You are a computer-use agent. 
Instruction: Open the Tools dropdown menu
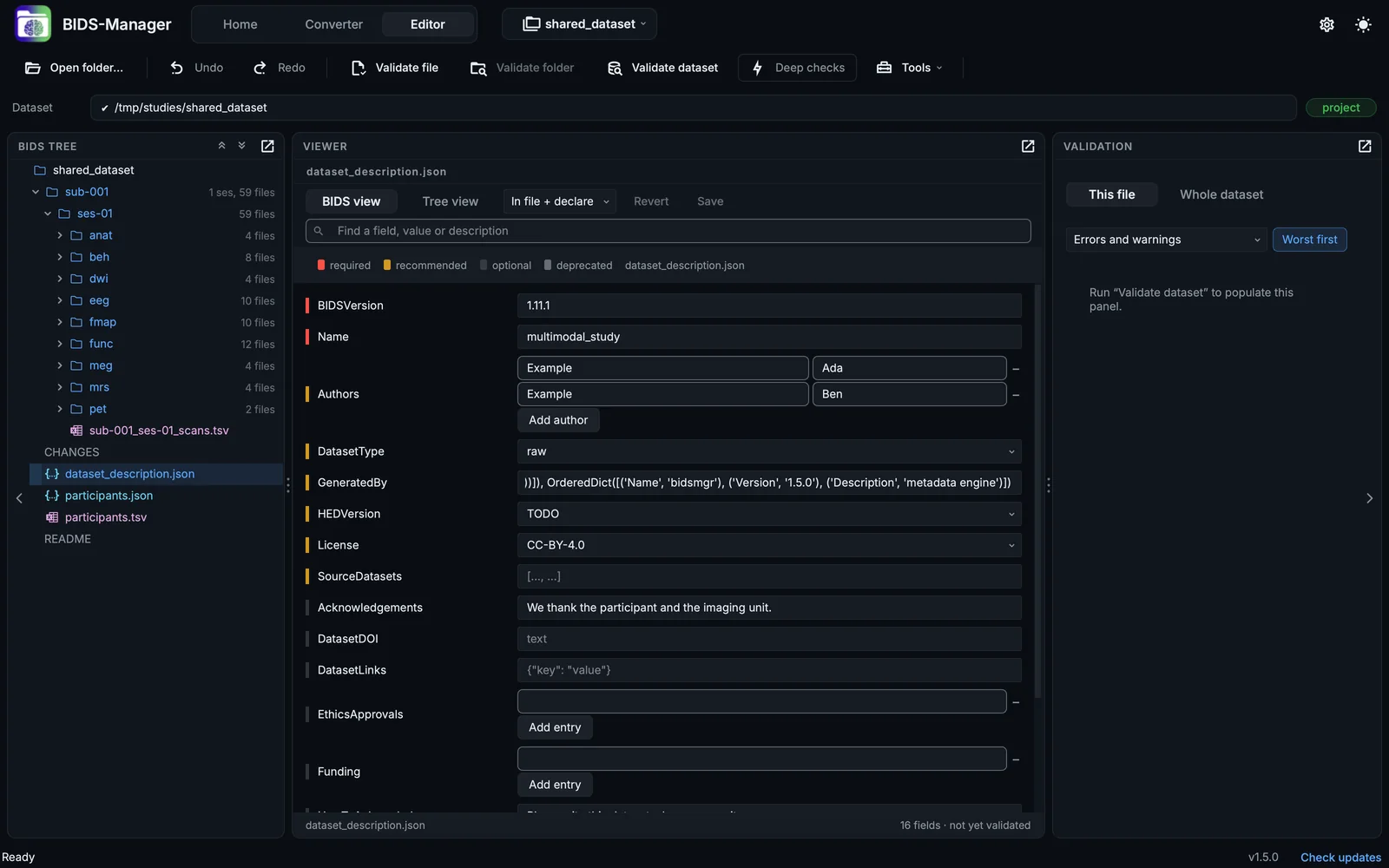[909, 68]
